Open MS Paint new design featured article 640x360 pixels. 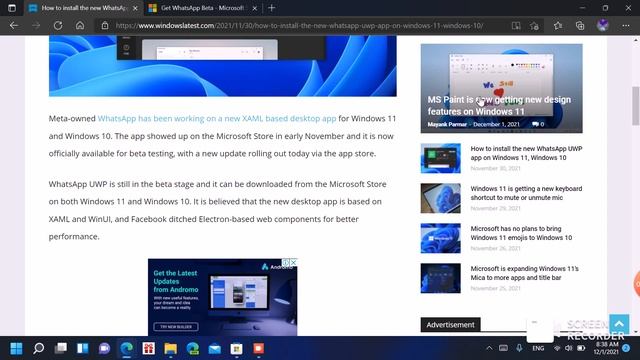click(499, 105)
